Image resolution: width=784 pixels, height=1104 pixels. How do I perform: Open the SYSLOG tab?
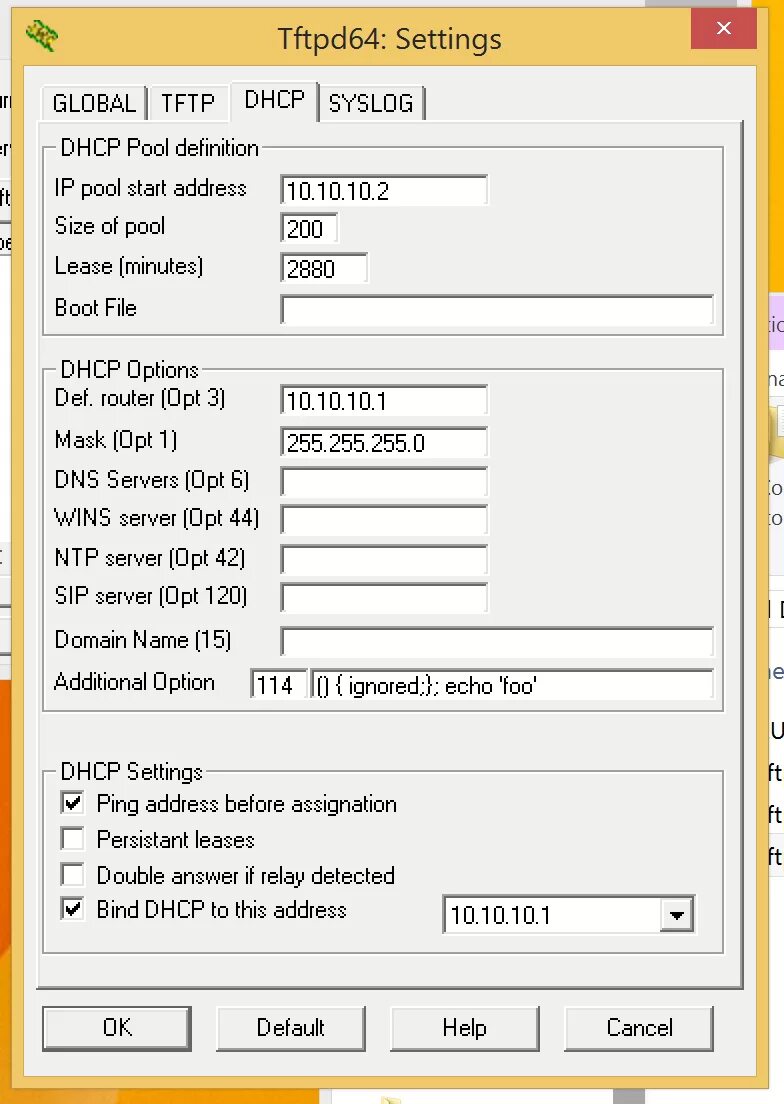(x=371, y=103)
